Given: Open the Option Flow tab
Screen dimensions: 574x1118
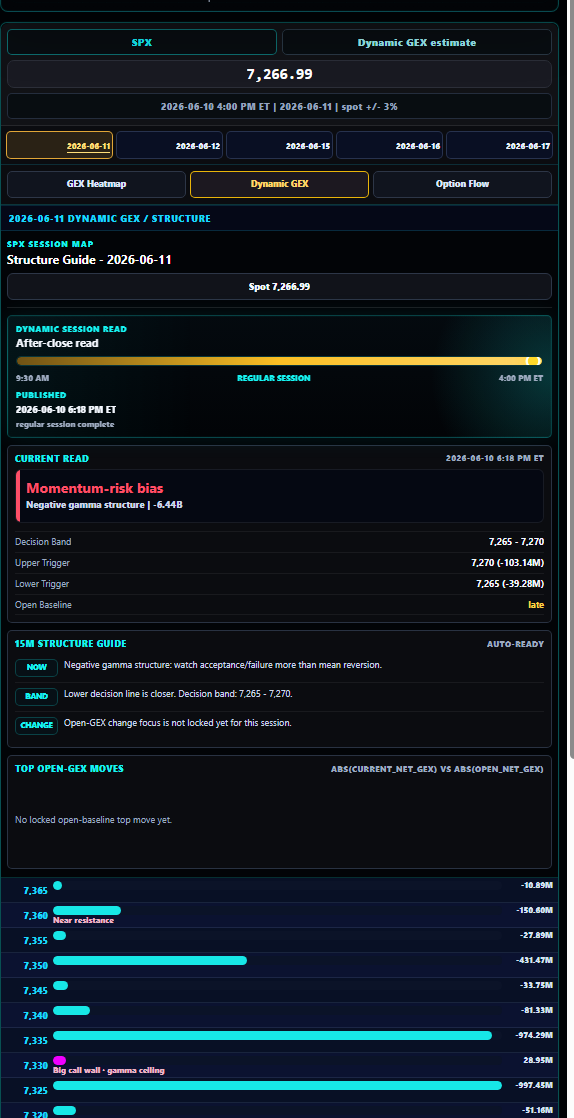Looking at the screenshot, I should click(x=462, y=184).
